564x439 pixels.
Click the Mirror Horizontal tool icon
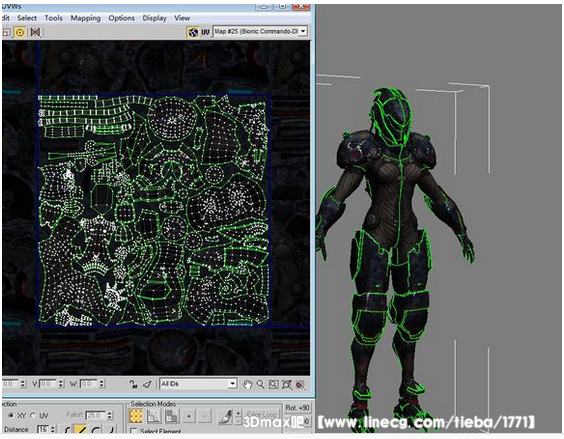pyautogui.click(x=35, y=32)
